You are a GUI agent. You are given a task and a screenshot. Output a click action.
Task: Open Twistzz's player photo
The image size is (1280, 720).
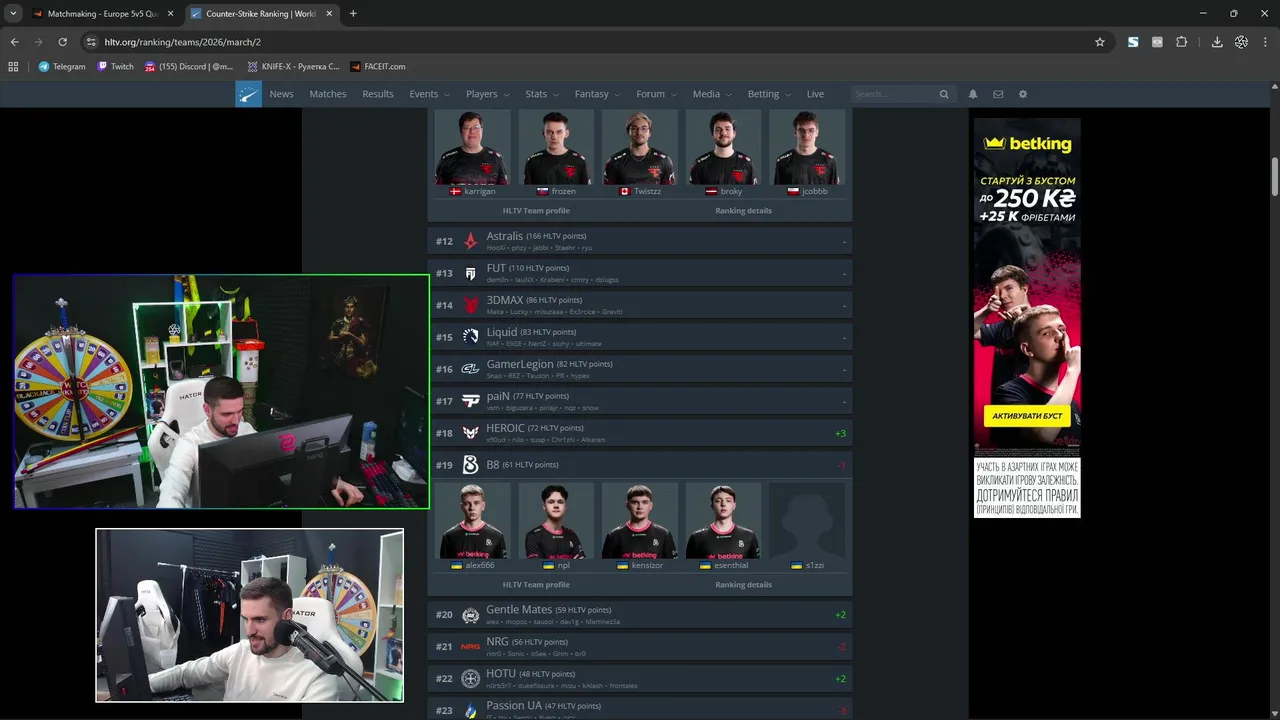(640, 147)
